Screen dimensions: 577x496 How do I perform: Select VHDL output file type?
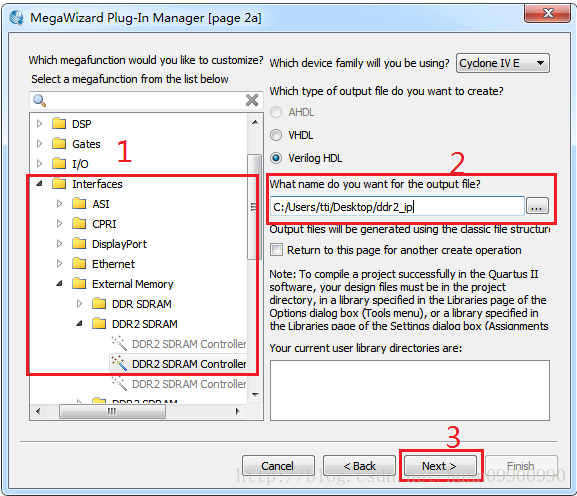[x=276, y=135]
